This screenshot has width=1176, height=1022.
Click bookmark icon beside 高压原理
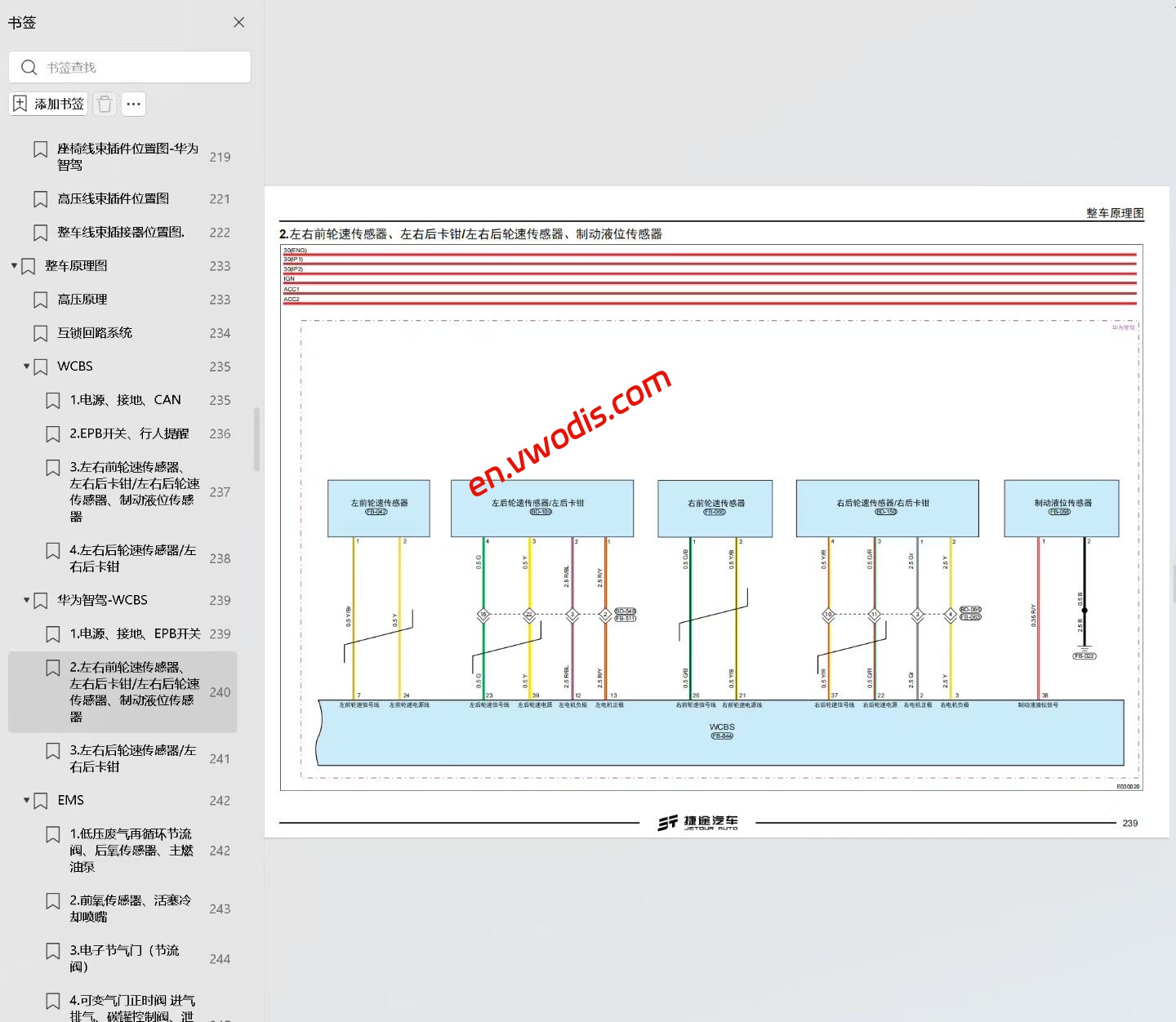tap(41, 300)
